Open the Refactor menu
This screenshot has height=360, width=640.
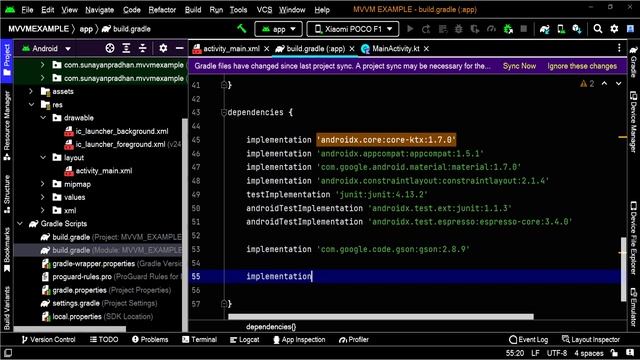[x=162, y=10]
